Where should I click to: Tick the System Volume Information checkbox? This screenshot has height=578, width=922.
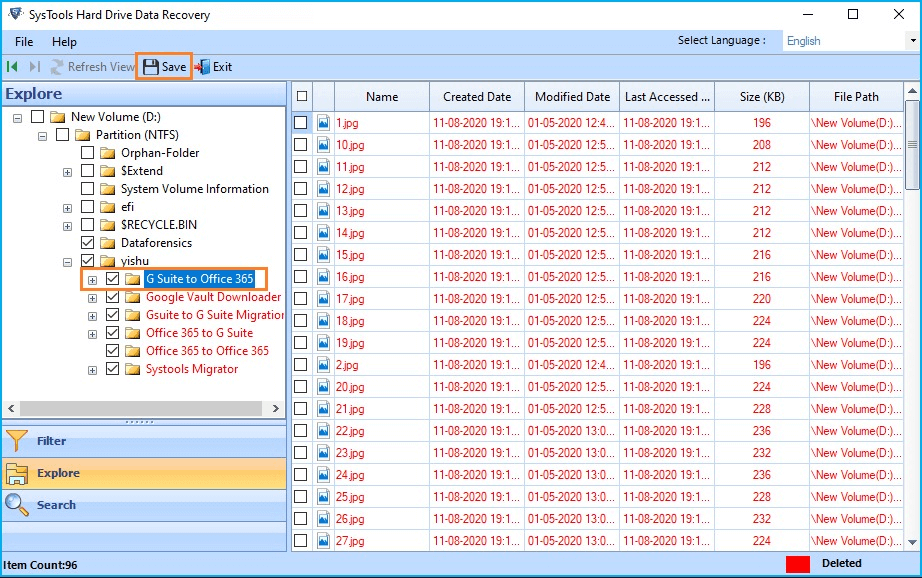click(88, 189)
